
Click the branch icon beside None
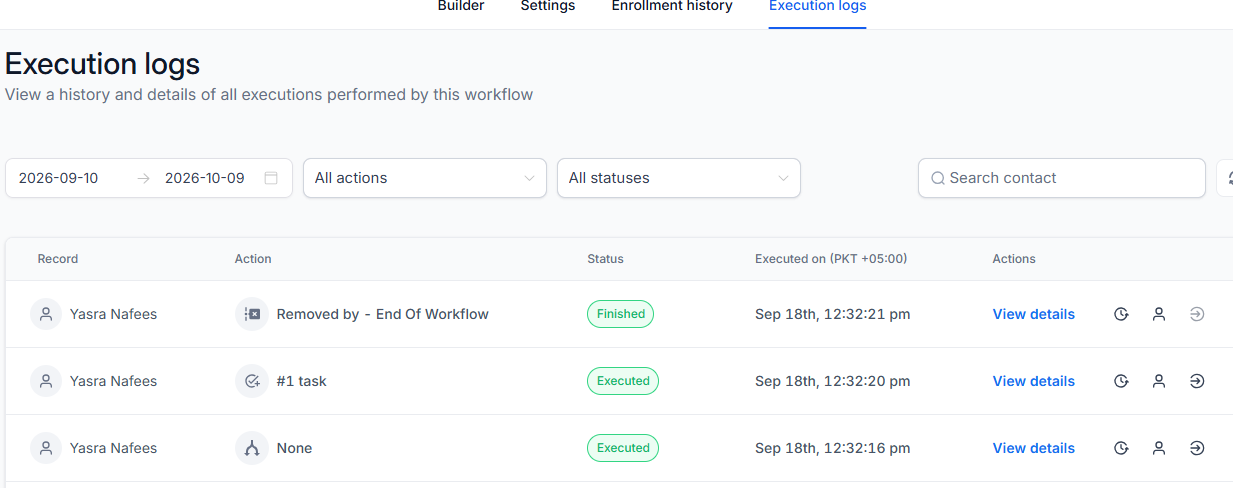(x=252, y=448)
